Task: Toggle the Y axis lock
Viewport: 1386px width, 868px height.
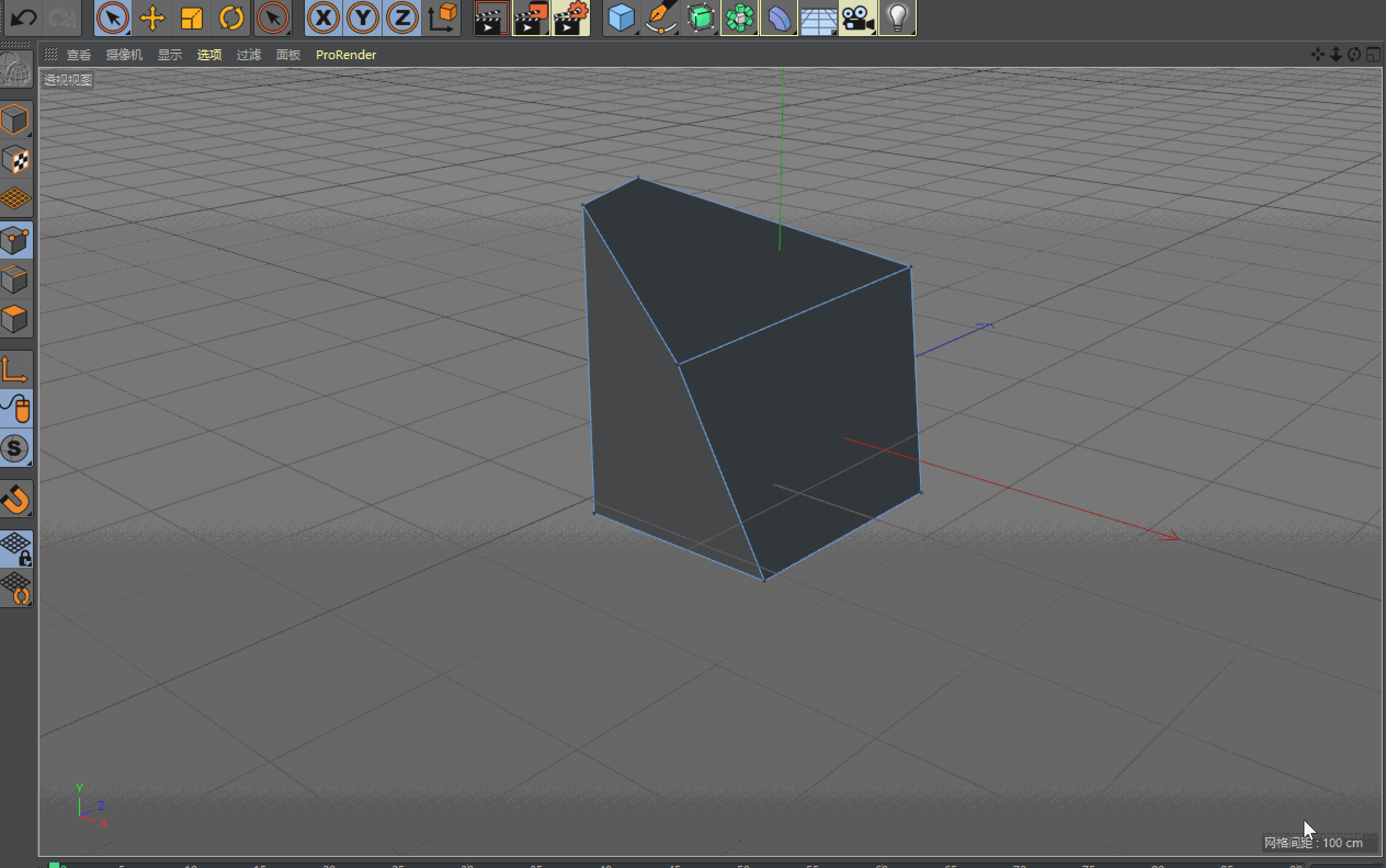Action: click(363, 18)
